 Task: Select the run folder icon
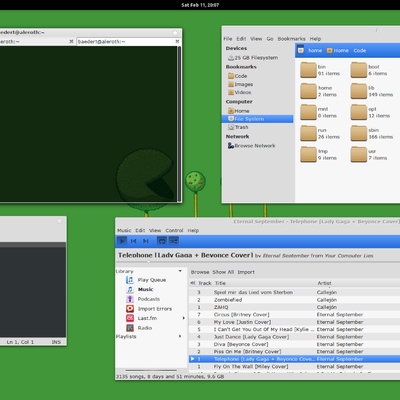point(308,133)
